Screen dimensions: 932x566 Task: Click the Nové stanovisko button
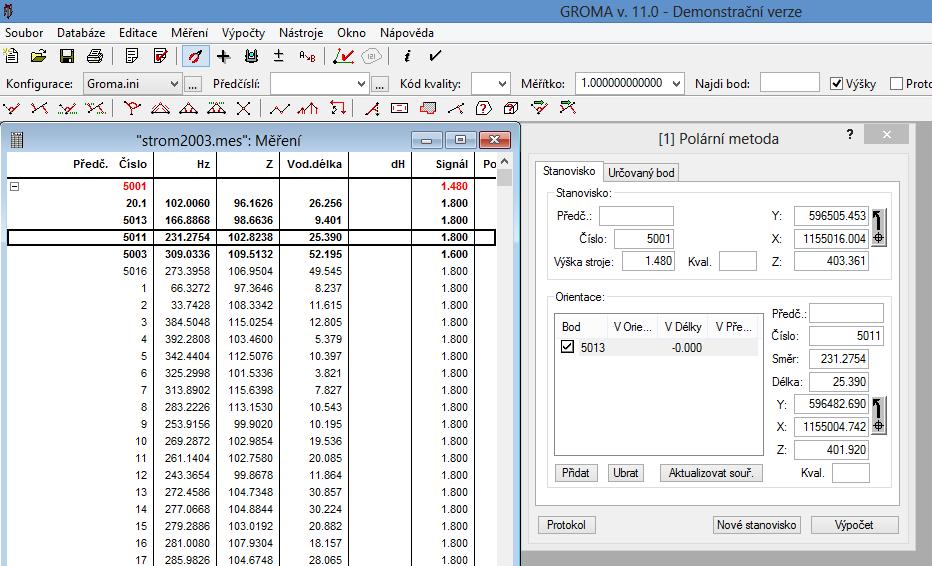(756, 524)
